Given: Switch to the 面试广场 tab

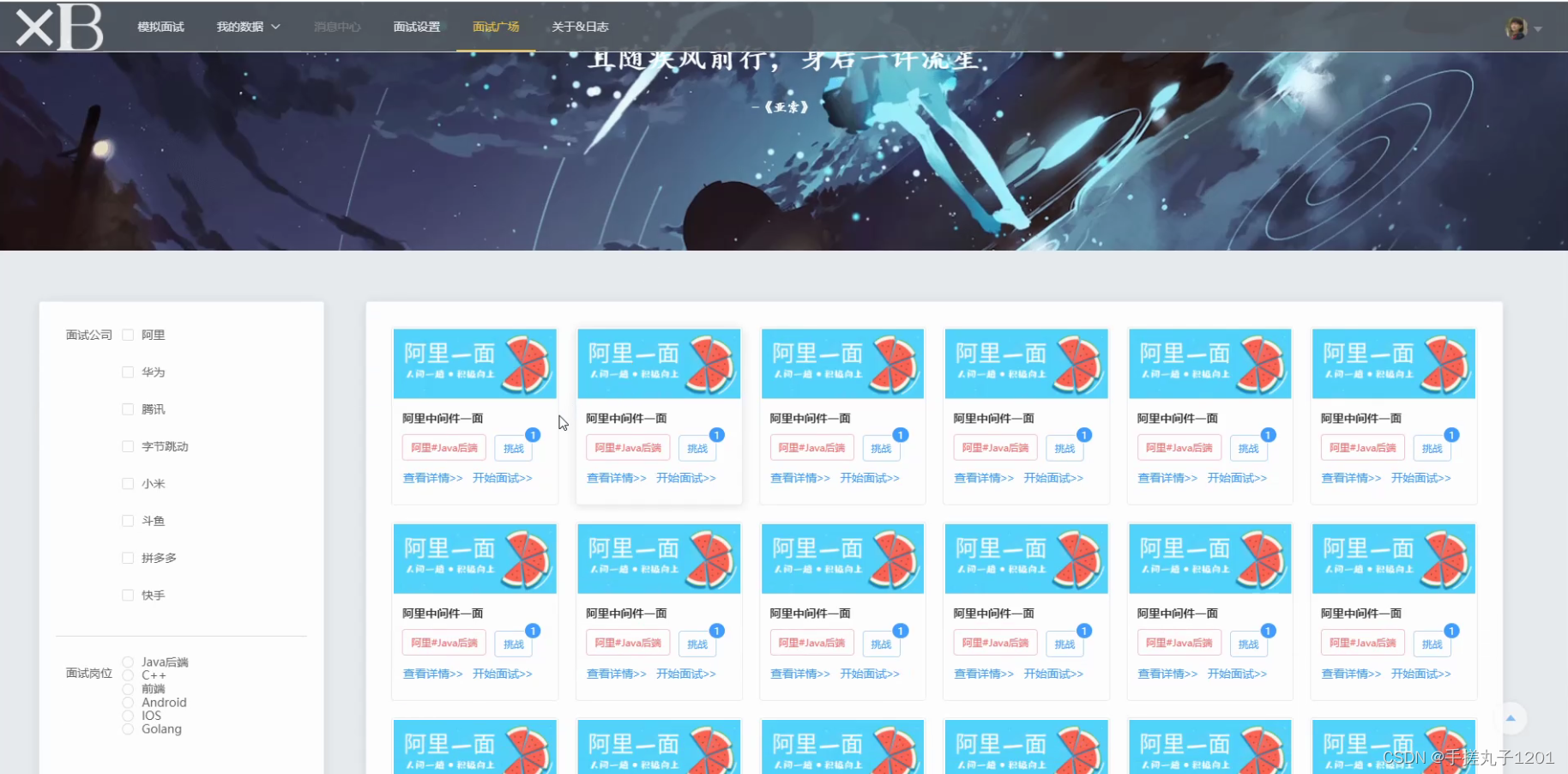Looking at the screenshot, I should [496, 27].
